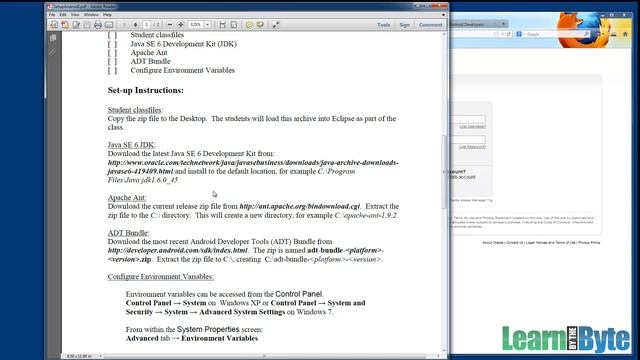Click the Firefox Home icon

(625, 34)
